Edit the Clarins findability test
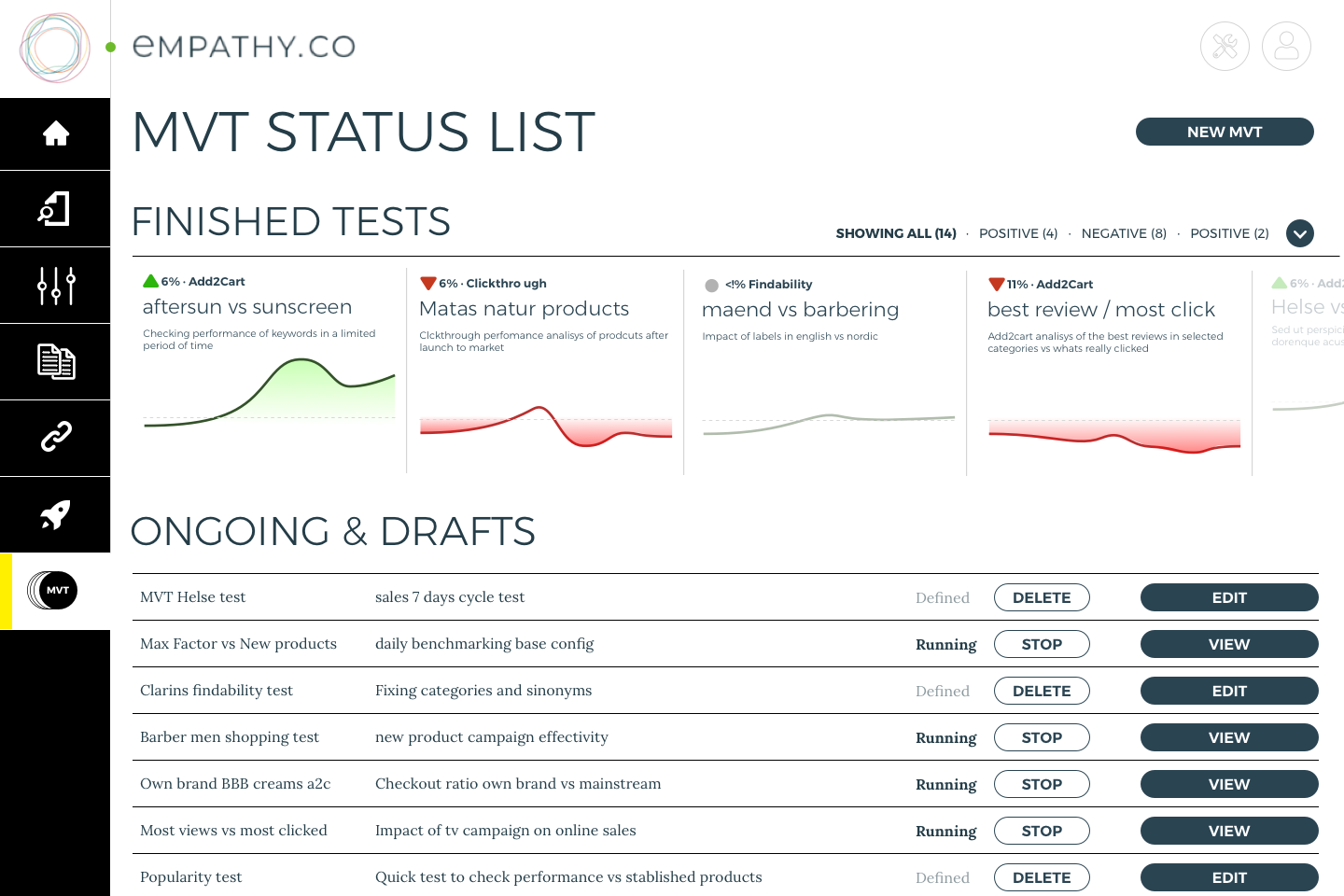 click(1228, 691)
